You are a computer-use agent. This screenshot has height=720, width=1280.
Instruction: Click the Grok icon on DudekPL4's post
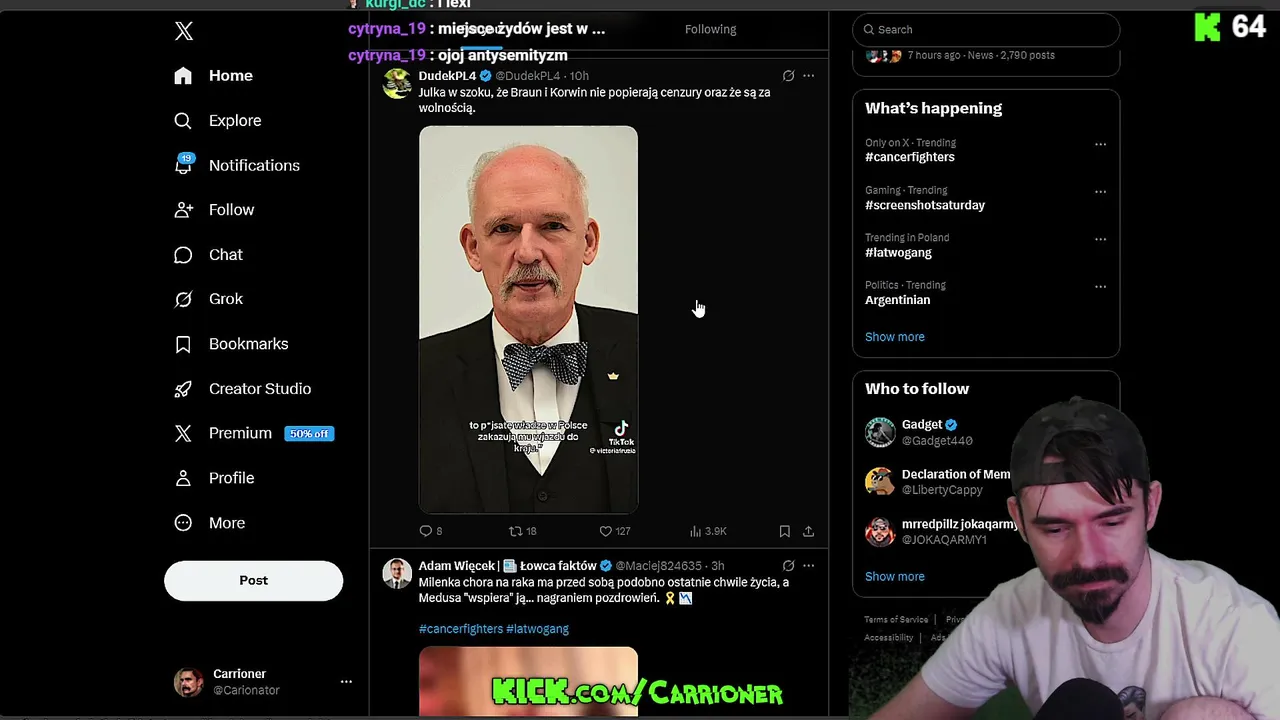[788, 76]
